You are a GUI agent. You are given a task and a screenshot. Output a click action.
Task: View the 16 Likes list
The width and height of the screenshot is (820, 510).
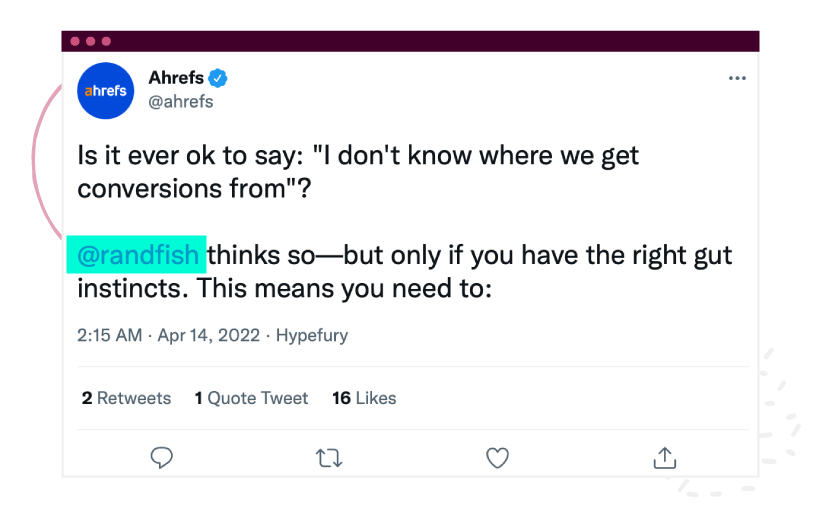364,398
